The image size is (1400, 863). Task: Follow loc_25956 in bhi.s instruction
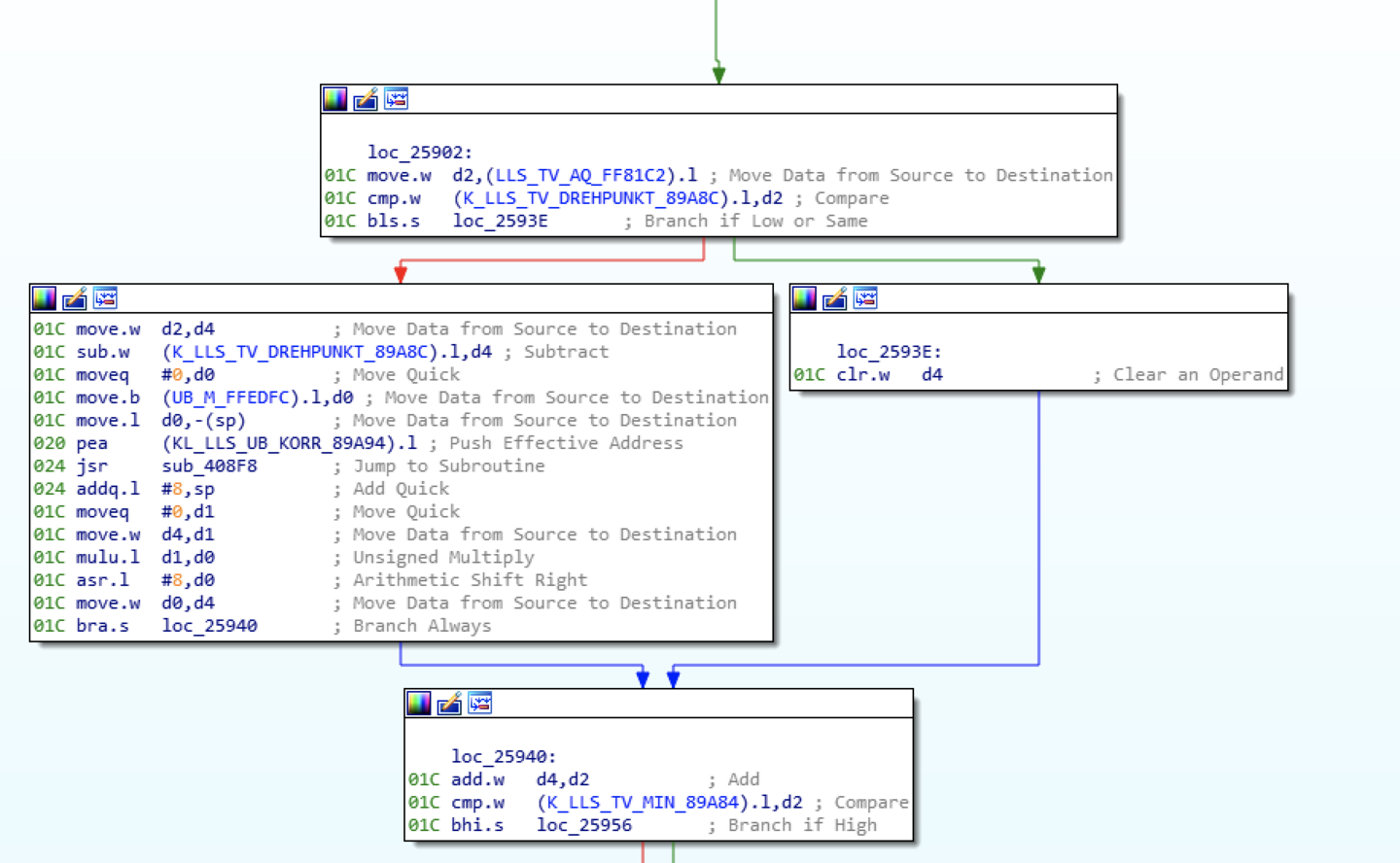pos(584,825)
